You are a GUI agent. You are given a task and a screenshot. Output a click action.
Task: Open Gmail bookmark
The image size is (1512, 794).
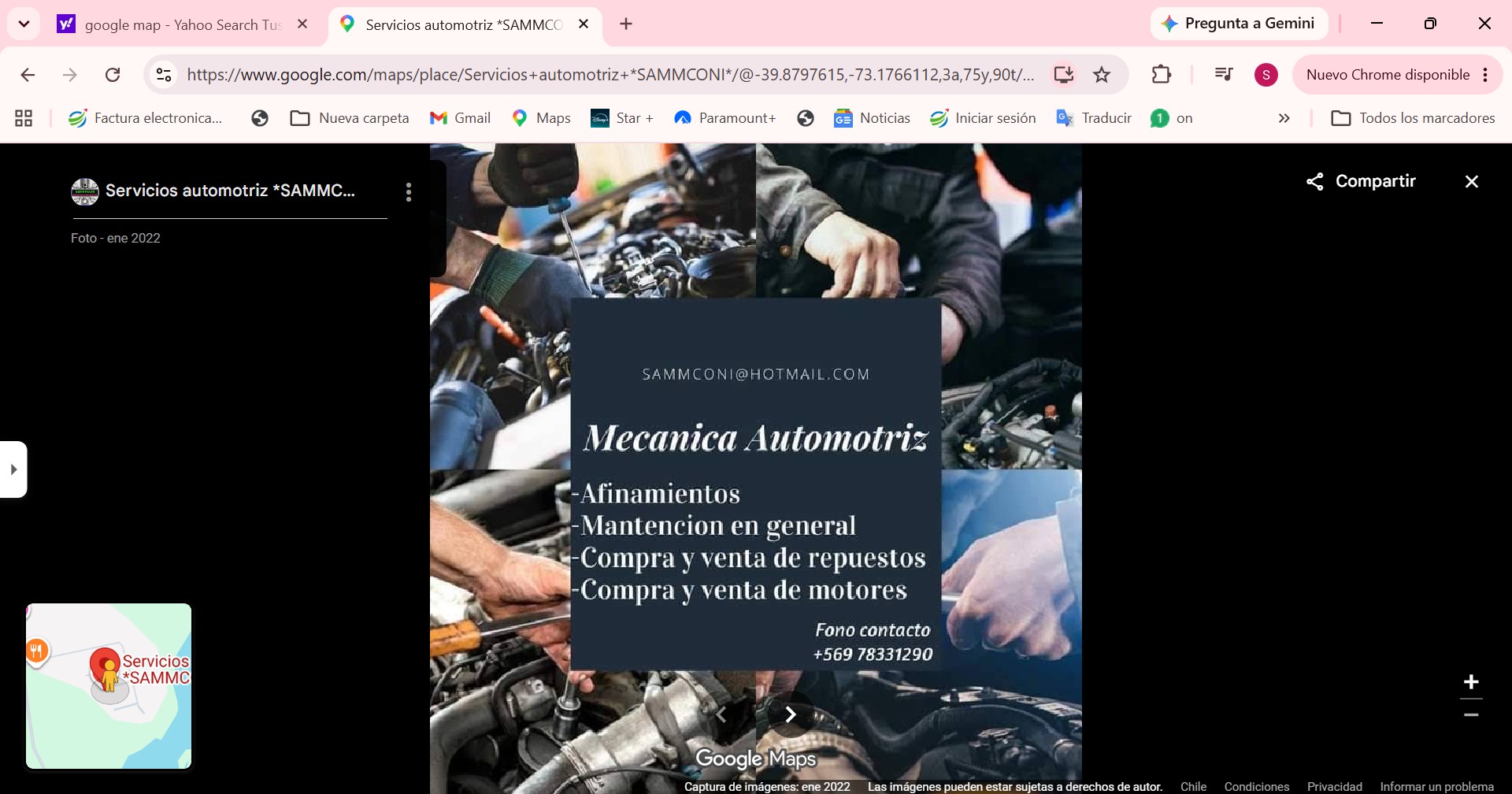tap(460, 118)
